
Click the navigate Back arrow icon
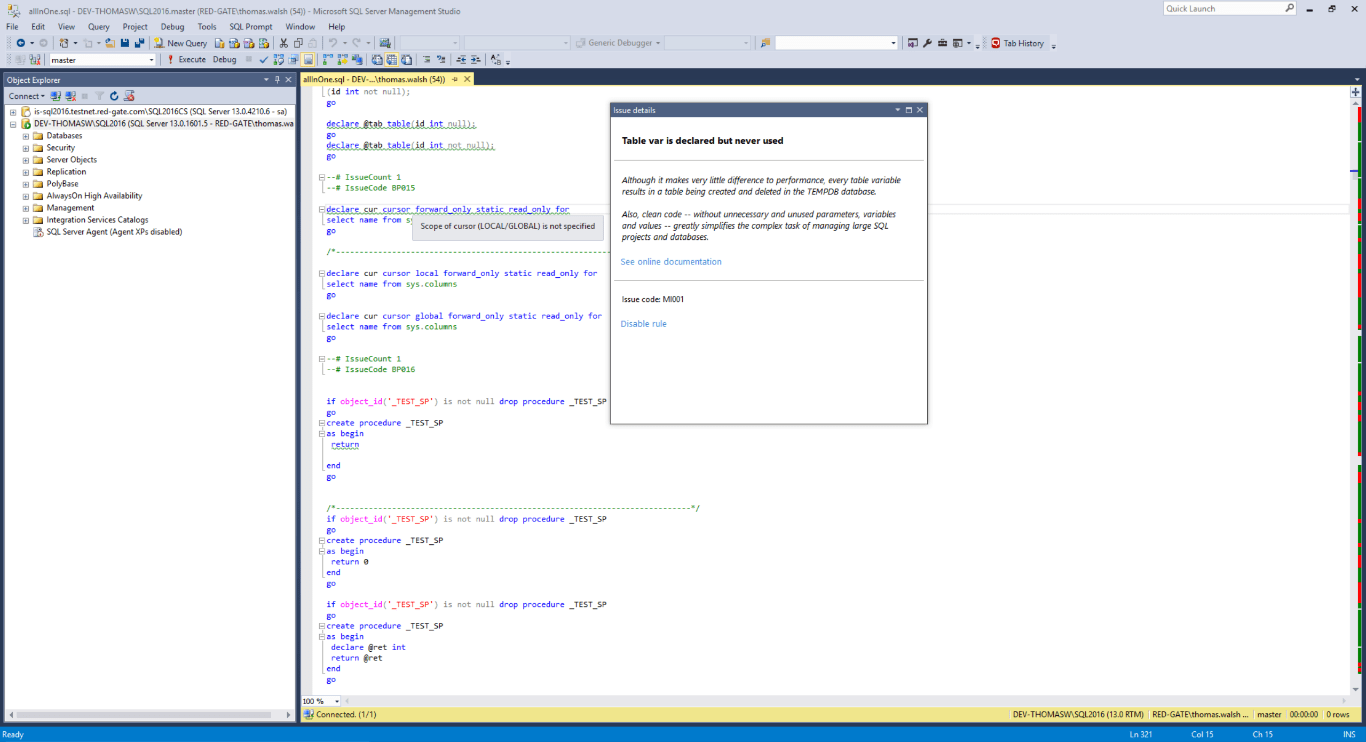coord(20,43)
